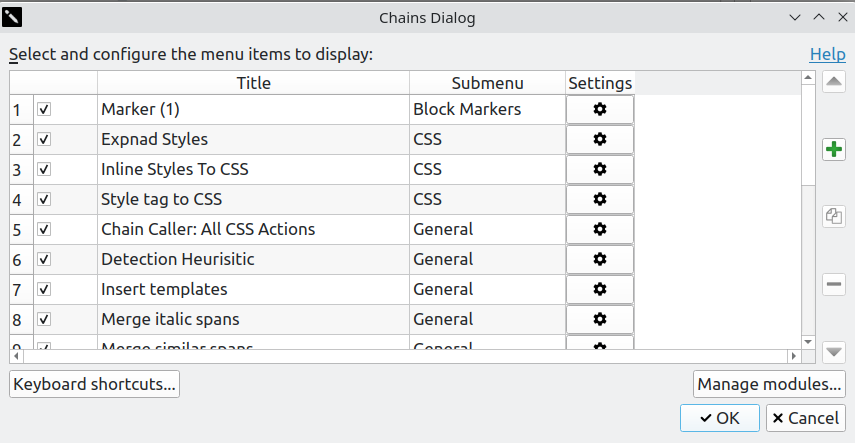855x443 pixels.
Task: Move chain up with the up arrow
Action: coord(834,83)
